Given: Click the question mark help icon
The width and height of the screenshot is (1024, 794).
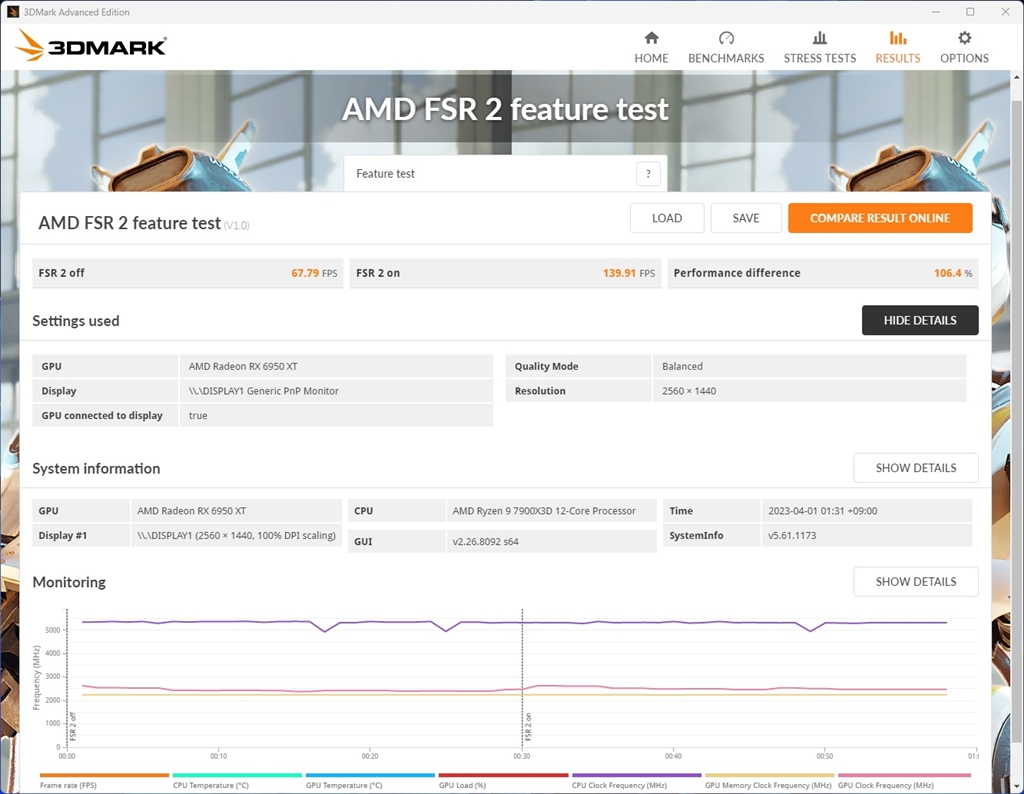Looking at the screenshot, I should click(648, 174).
